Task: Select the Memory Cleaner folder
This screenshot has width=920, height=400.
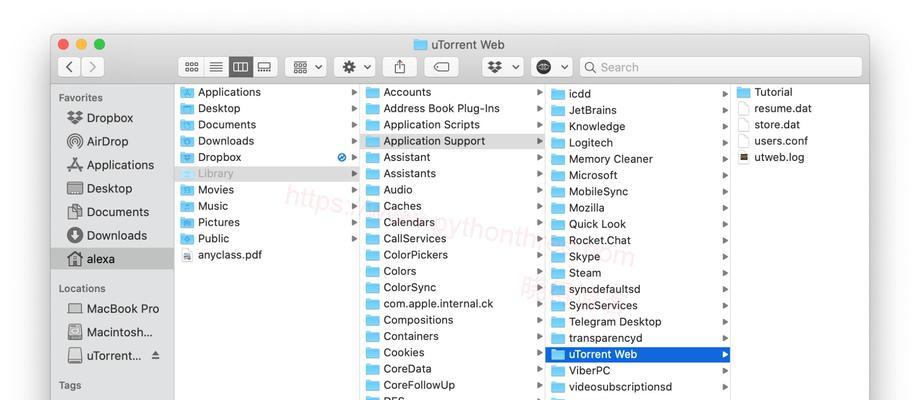Action: tap(638, 159)
